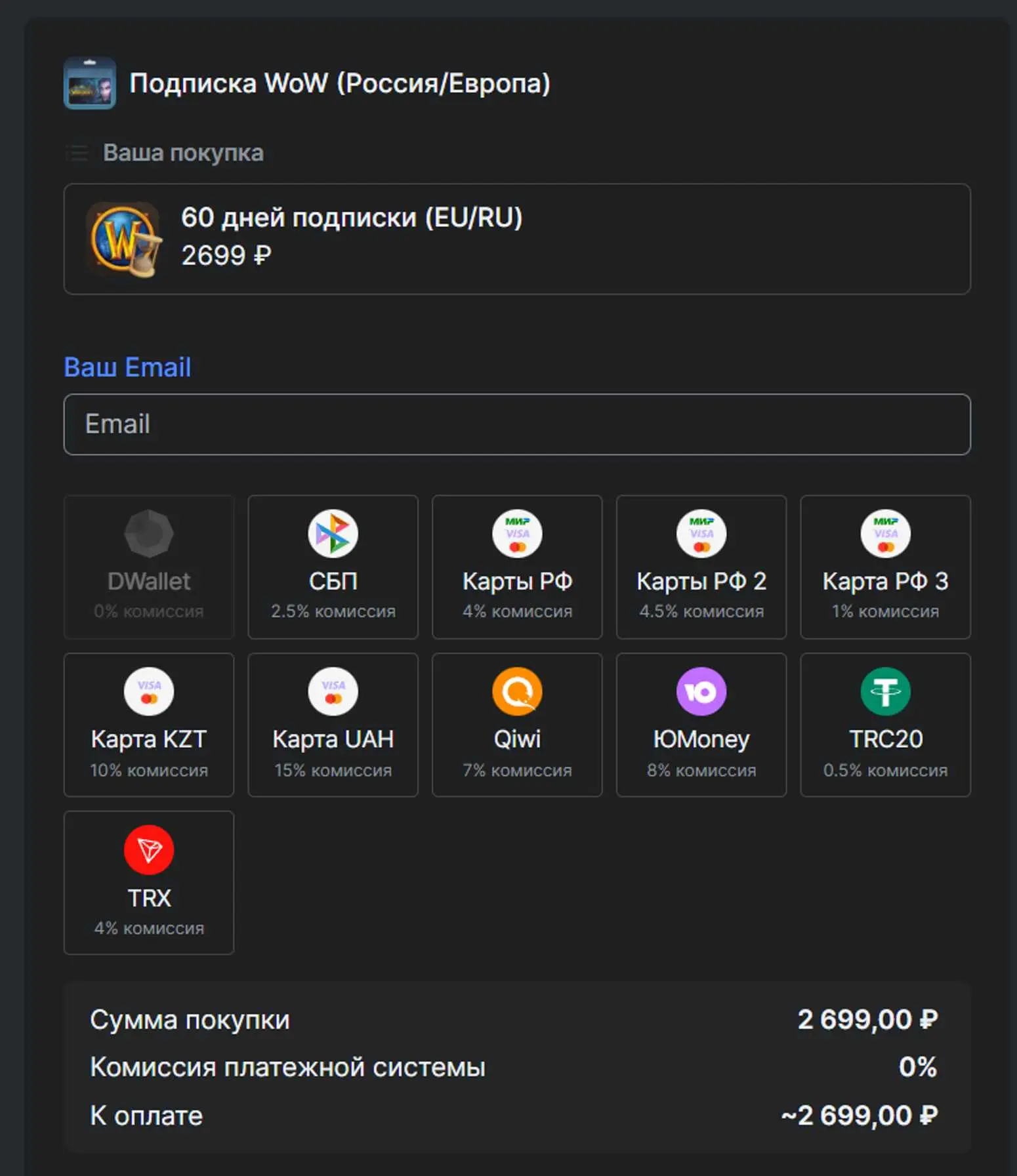1017x1176 pixels.
Task: Click the '2 699,00 ₽' purchase sum value
Action: click(x=867, y=1020)
